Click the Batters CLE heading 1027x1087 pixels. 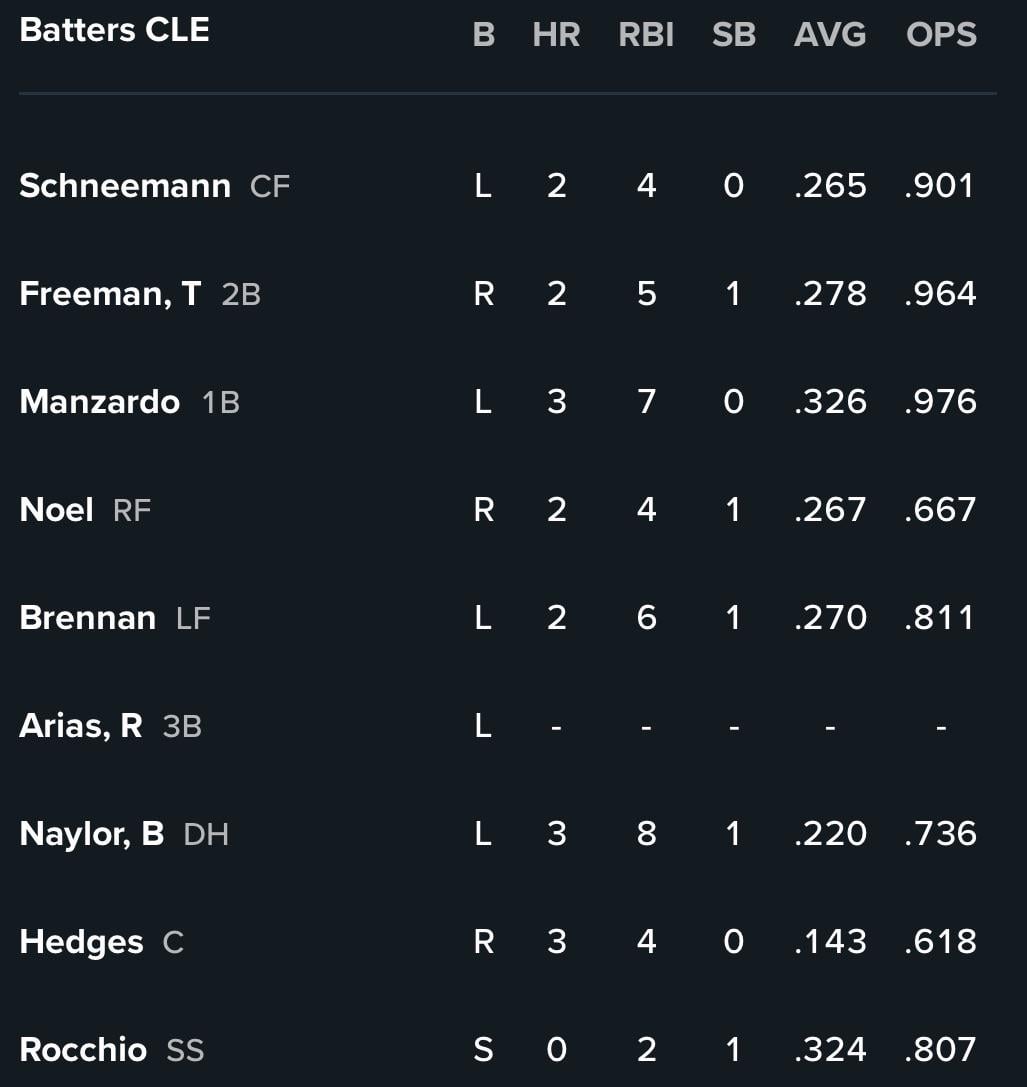[x=114, y=30]
